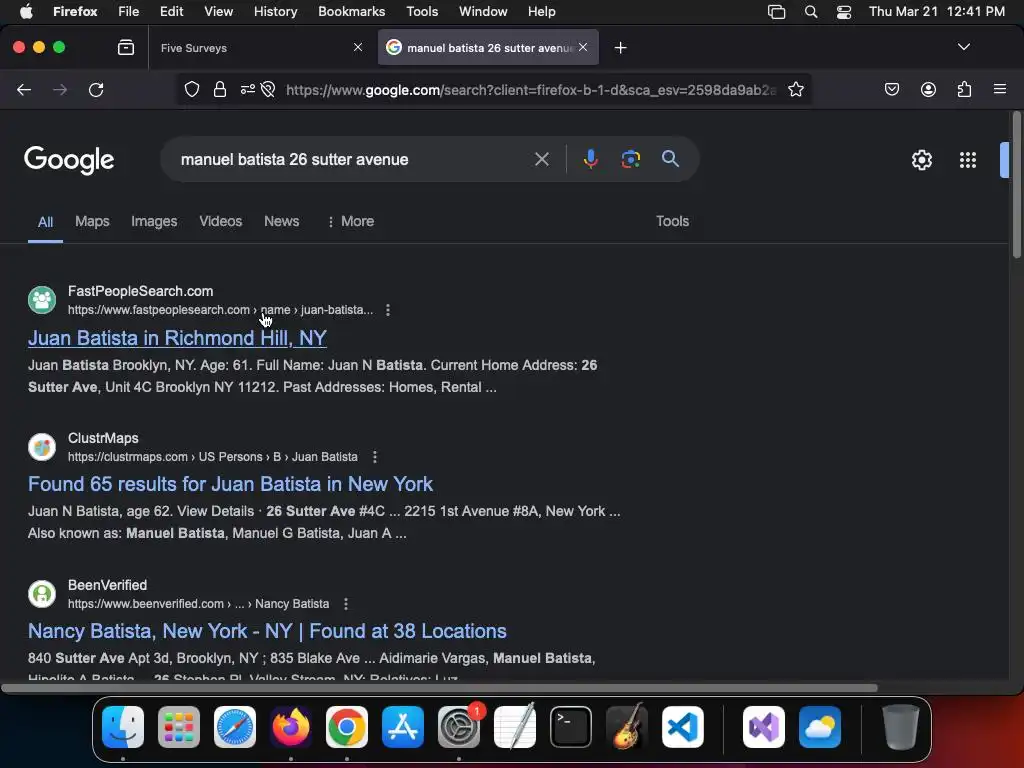Open the Firefox account icon
Viewport: 1024px width, 768px height.
(x=928, y=89)
